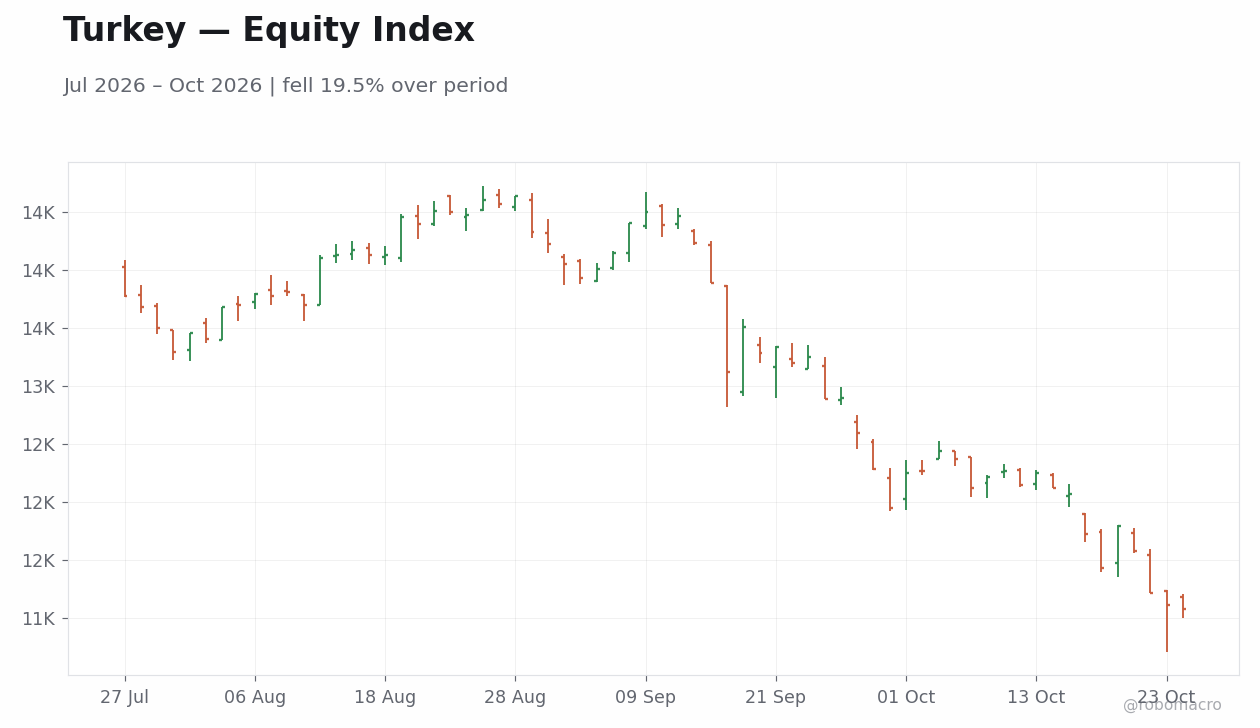The height and width of the screenshot is (728, 1260).
Task: Click the tall red bar after 09 Sep drop
Action: click(x=727, y=346)
